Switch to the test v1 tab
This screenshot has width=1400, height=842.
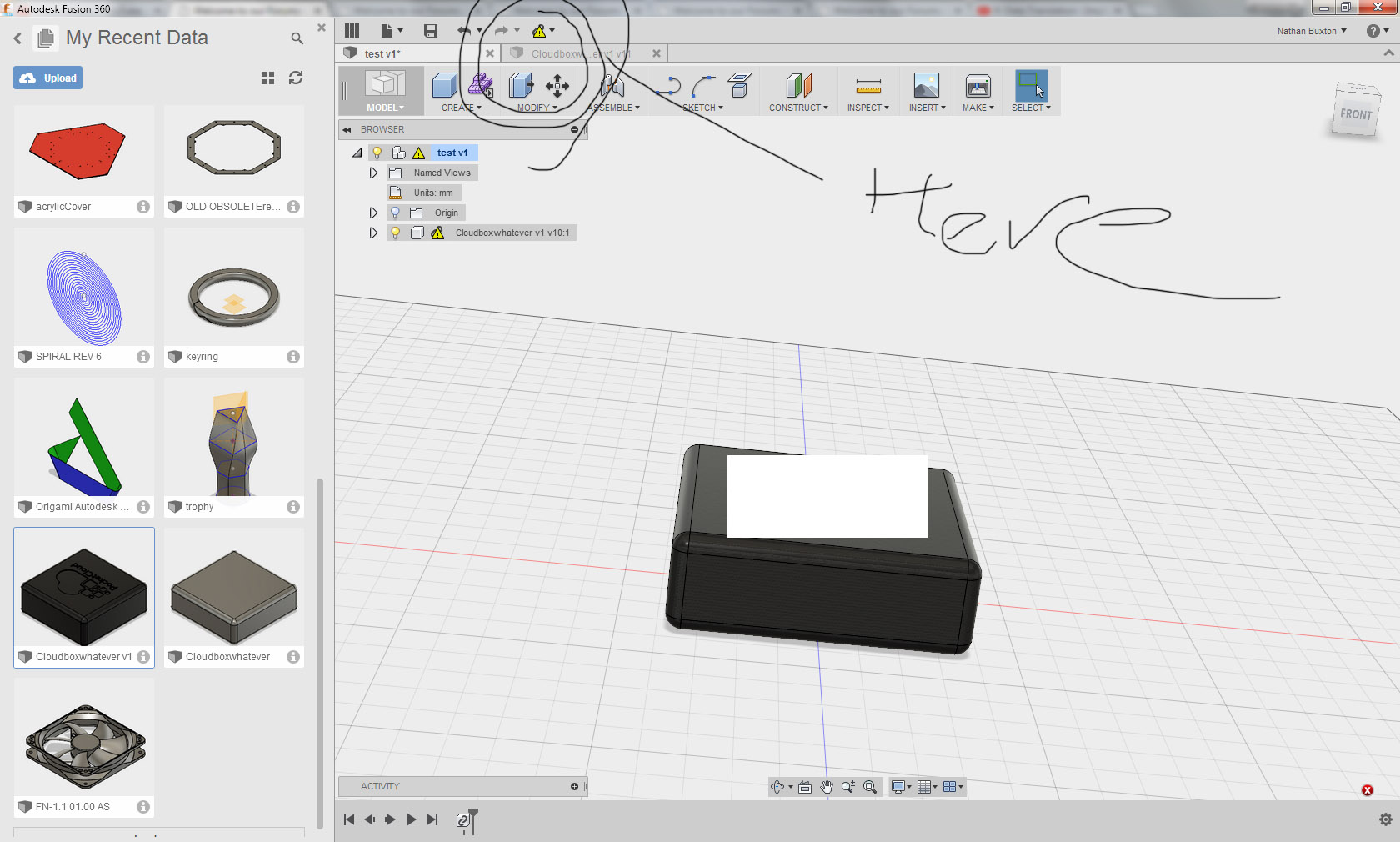[x=383, y=53]
